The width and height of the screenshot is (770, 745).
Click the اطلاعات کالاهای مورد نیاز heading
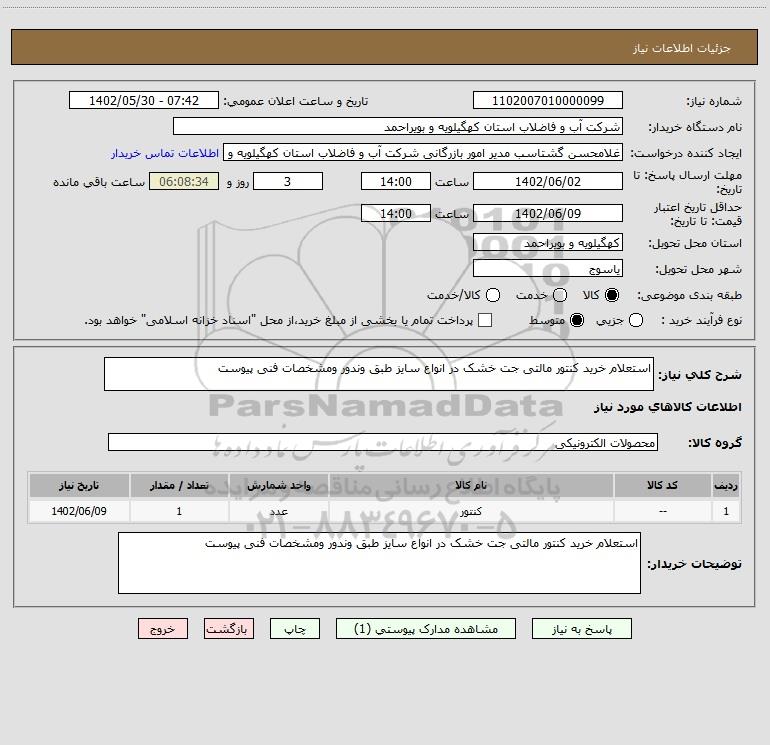[x=667, y=407]
